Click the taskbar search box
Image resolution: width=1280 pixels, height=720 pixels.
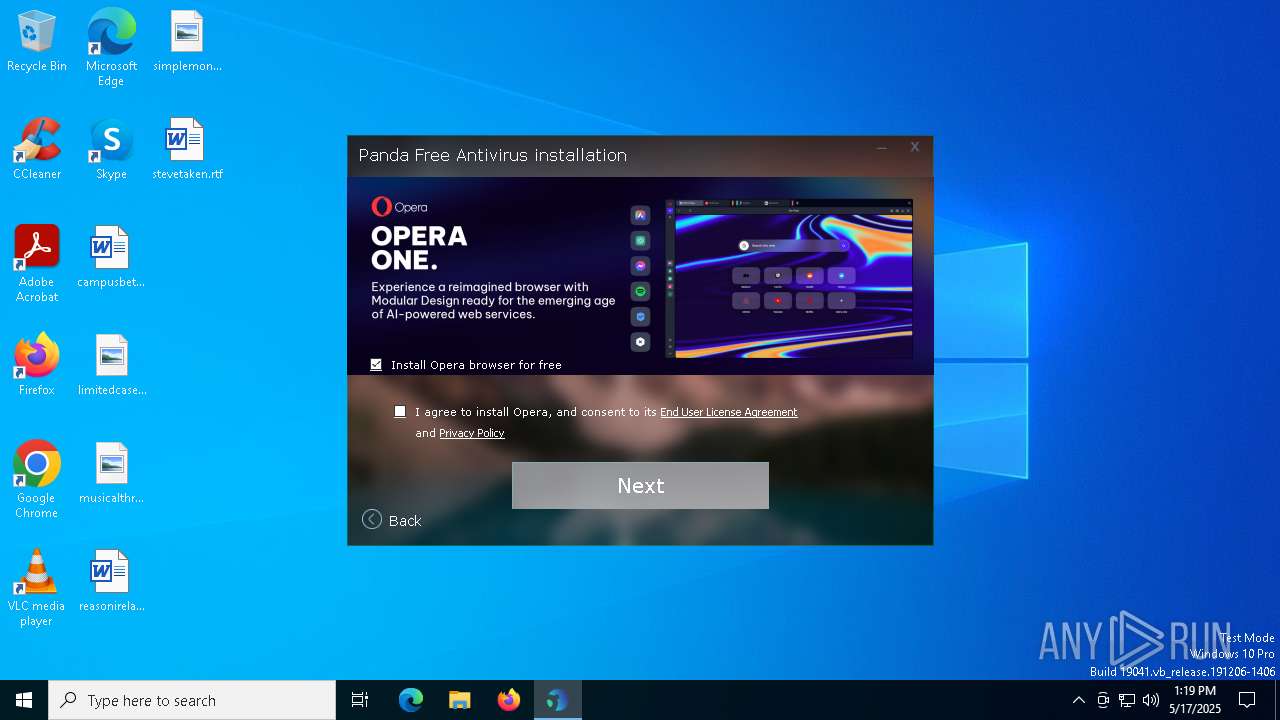[192, 700]
